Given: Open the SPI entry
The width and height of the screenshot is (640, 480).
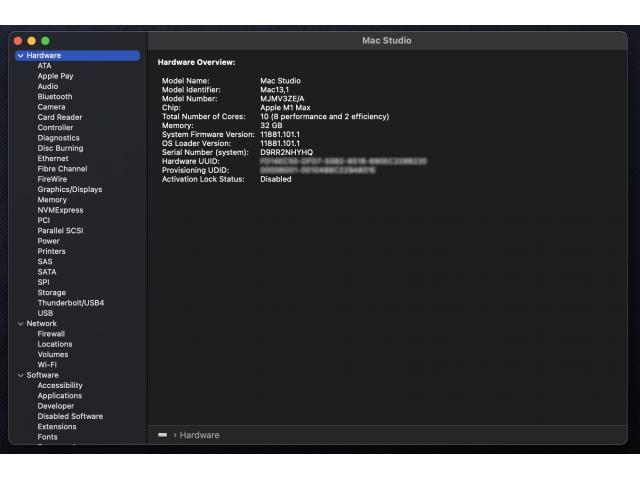Looking at the screenshot, I should 43,282.
